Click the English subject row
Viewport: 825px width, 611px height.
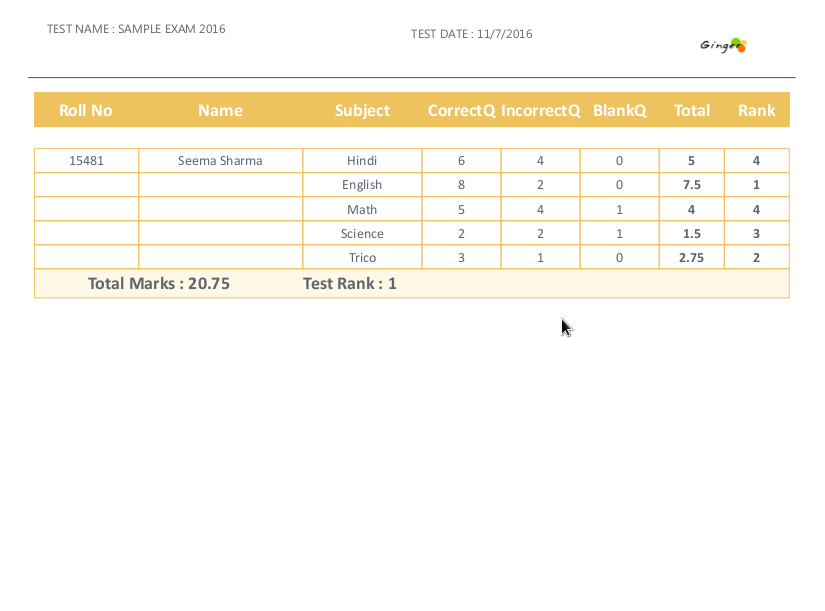362,184
